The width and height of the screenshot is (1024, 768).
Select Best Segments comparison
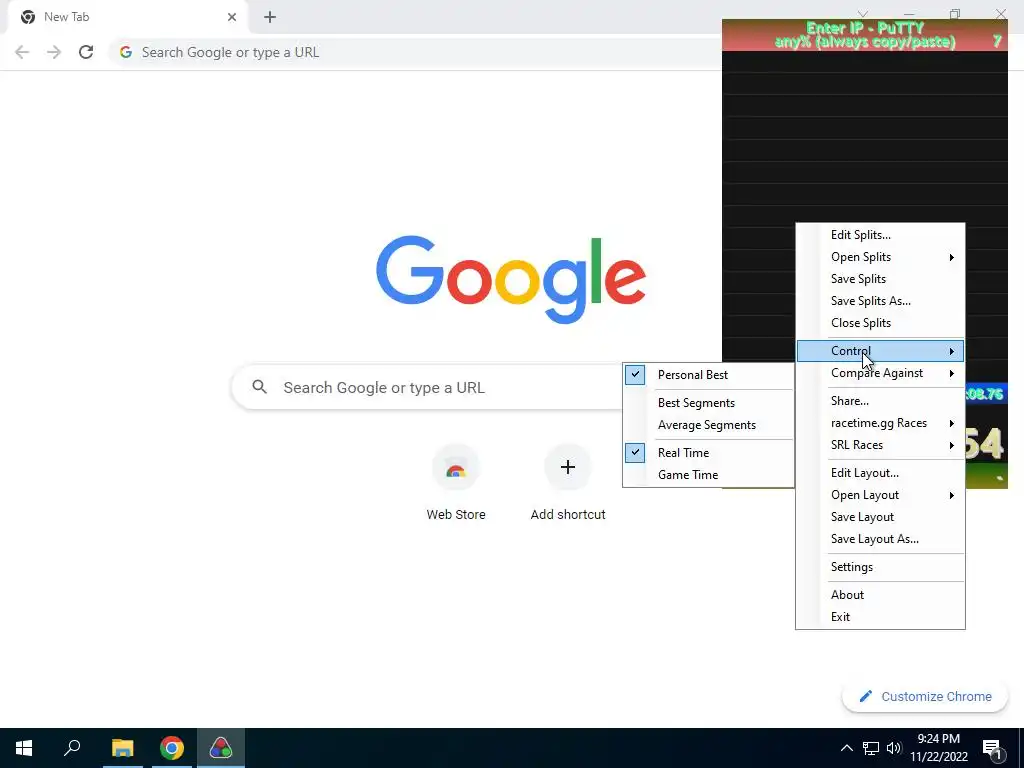(x=709, y=403)
